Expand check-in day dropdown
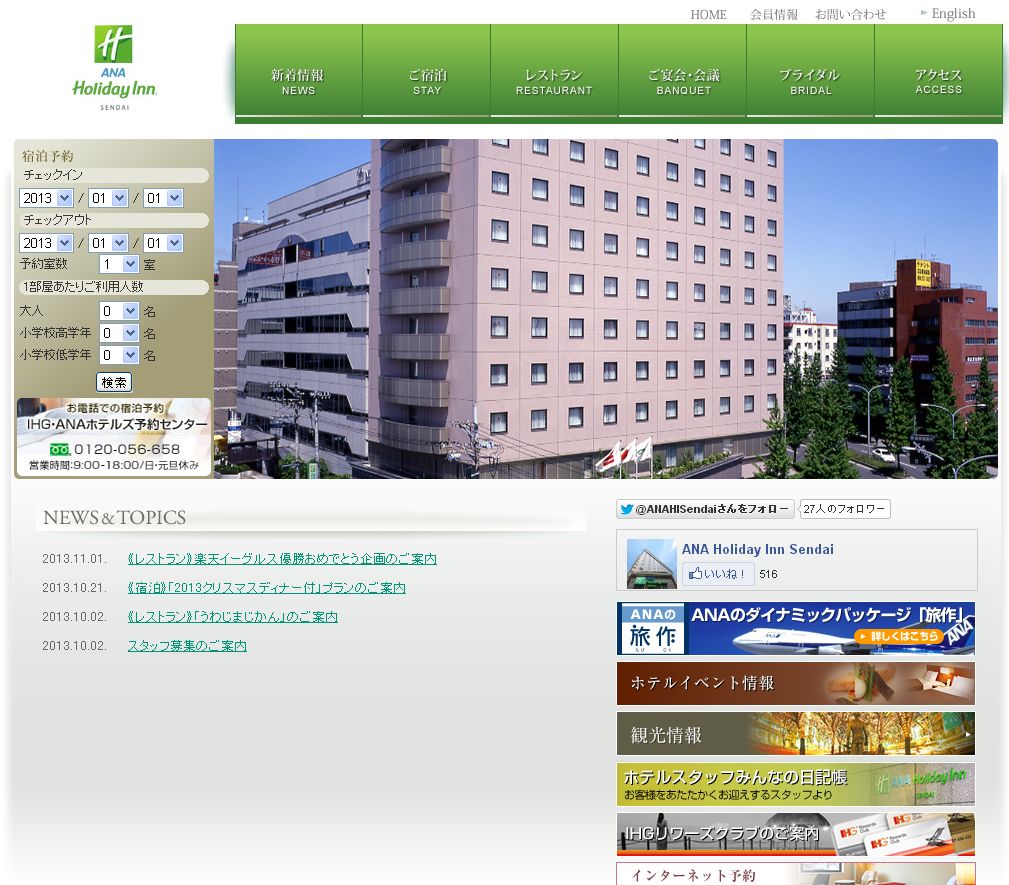This screenshot has width=1009, height=885. (x=163, y=198)
